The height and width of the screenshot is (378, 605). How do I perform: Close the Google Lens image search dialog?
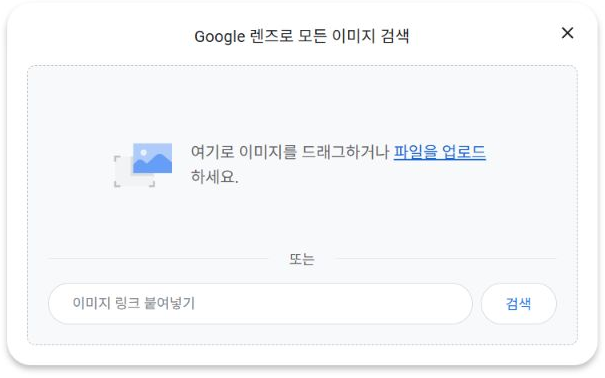(567, 33)
